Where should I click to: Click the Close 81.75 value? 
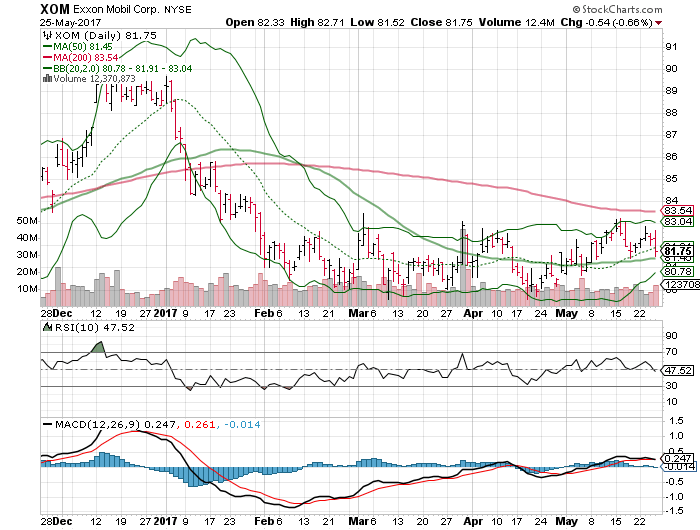click(x=441, y=22)
